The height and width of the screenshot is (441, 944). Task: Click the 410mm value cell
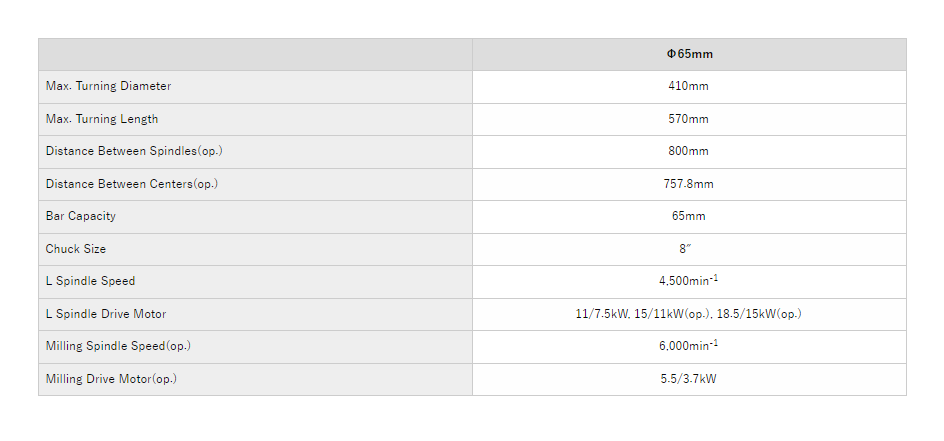689,86
